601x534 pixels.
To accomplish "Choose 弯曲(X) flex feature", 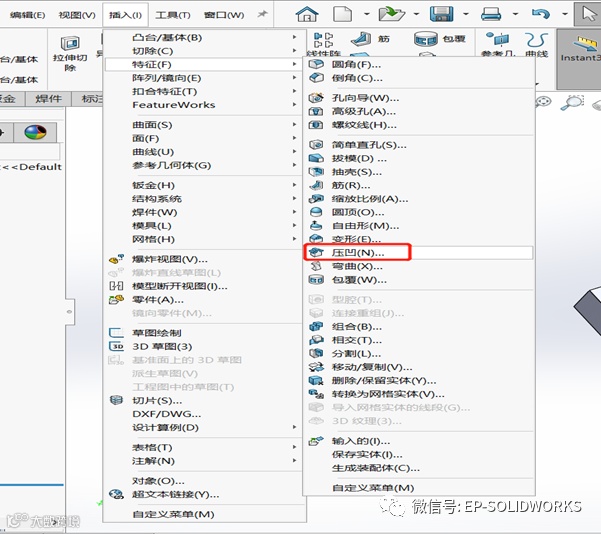I will (x=419, y=266).
